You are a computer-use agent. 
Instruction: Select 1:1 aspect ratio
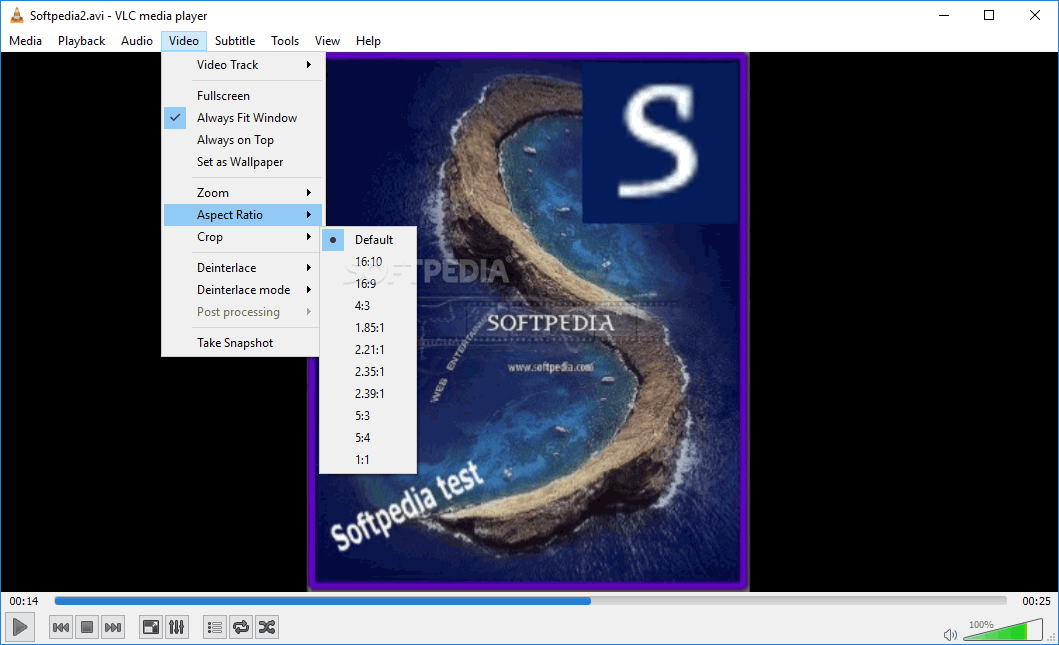pyautogui.click(x=368, y=460)
